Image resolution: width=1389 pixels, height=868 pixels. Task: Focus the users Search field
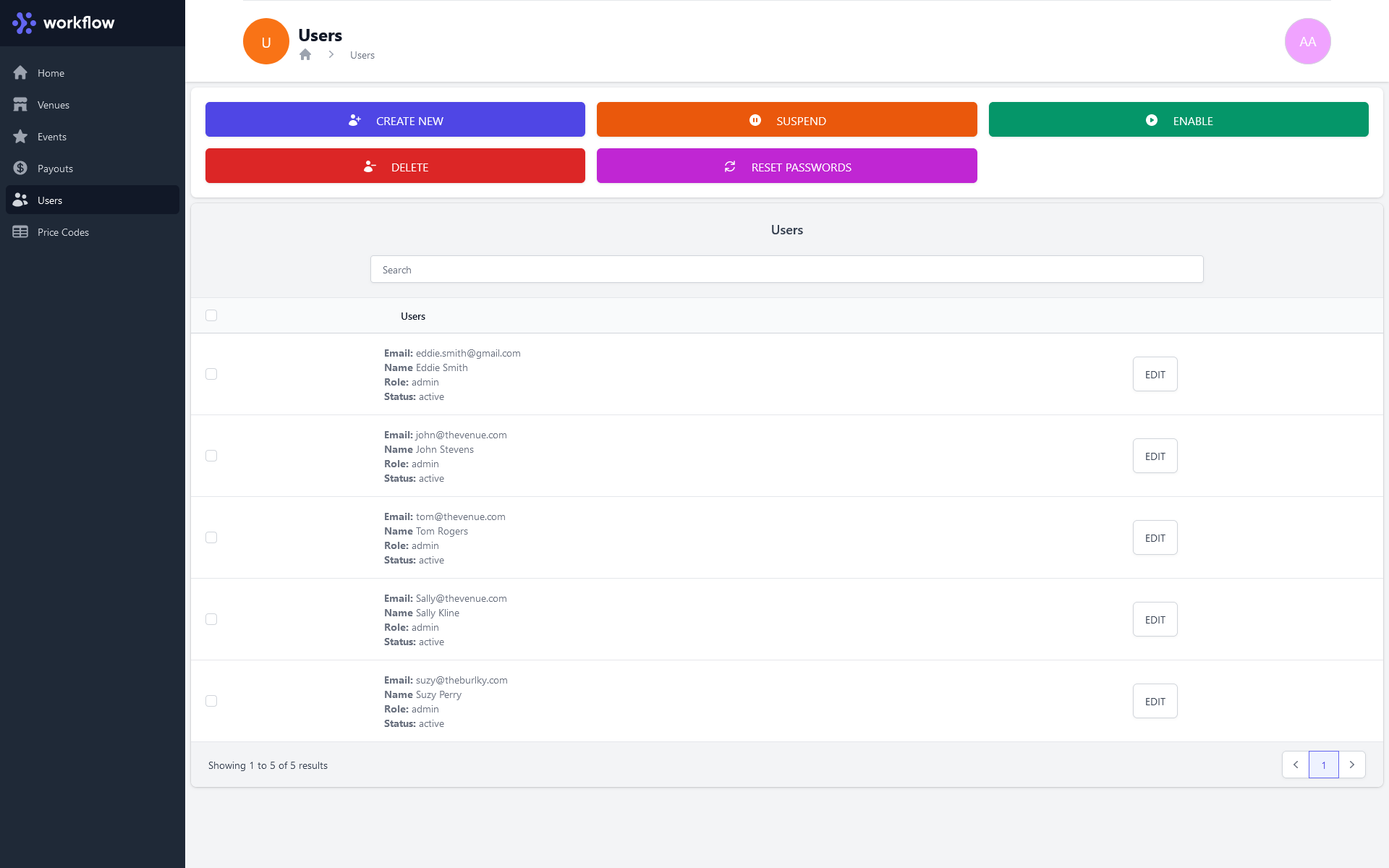pyautogui.click(x=786, y=269)
